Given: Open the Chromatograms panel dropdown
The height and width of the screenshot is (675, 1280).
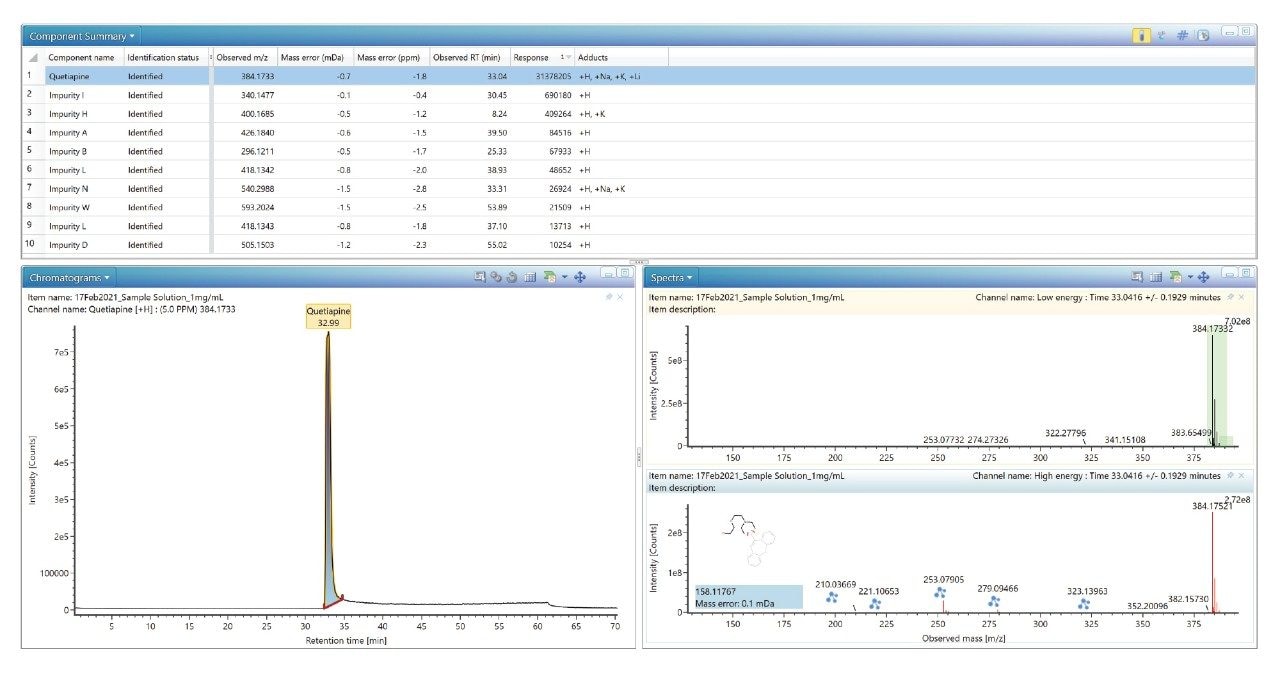Looking at the screenshot, I should pos(108,277).
